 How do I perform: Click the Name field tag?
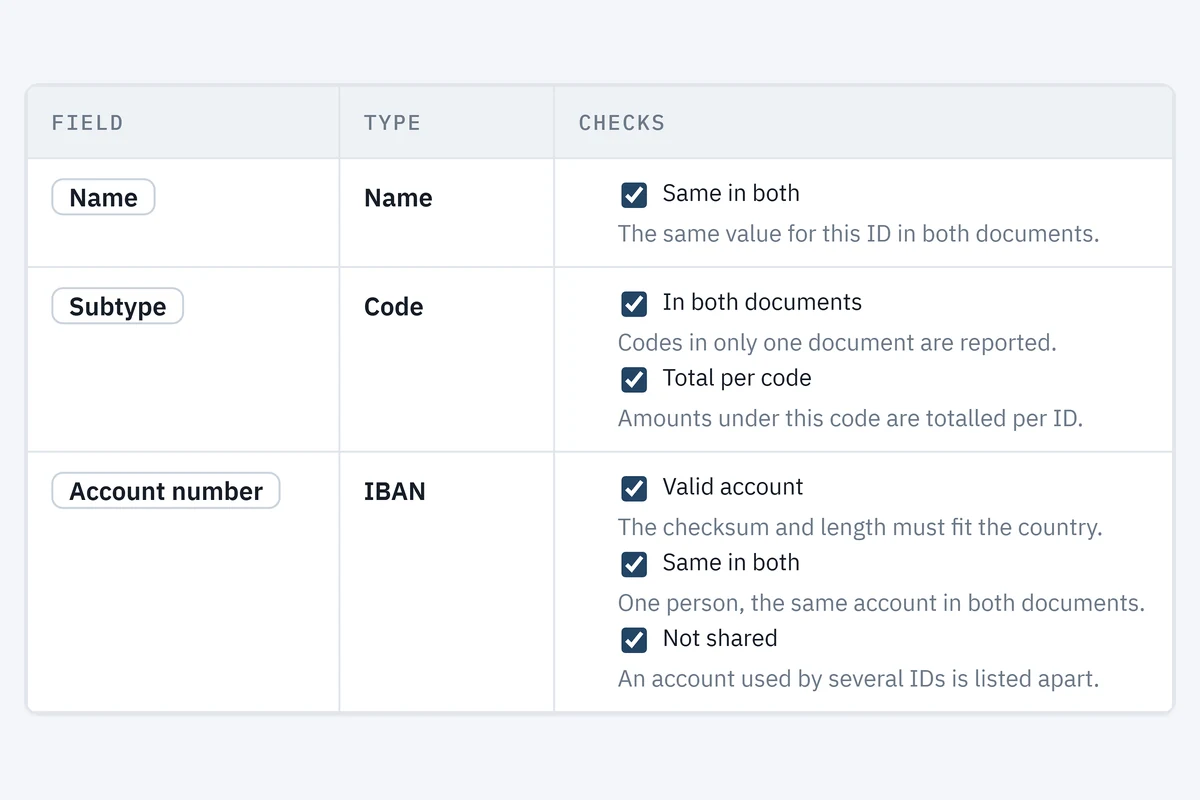coord(103,197)
